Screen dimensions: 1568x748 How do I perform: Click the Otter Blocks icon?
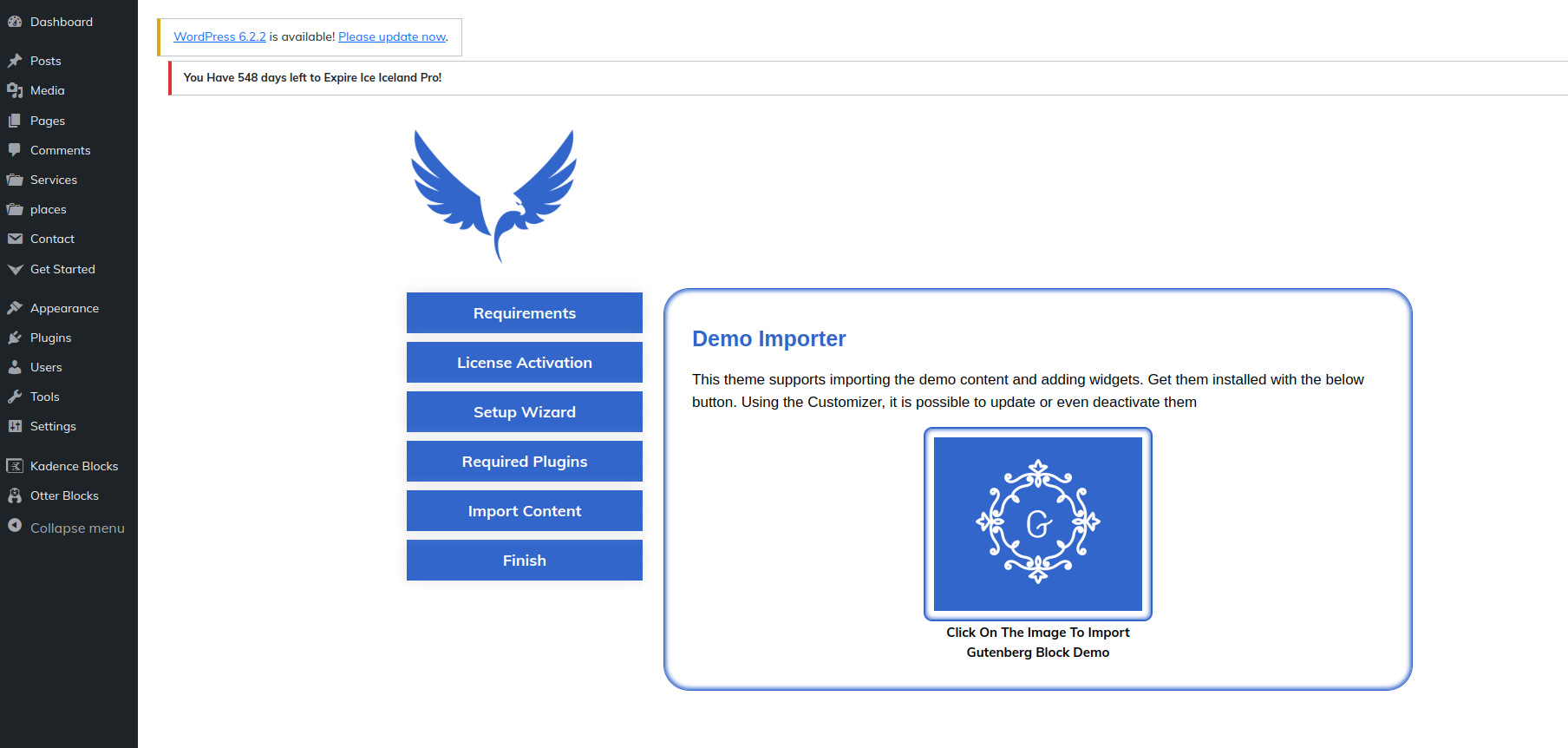(15, 495)
